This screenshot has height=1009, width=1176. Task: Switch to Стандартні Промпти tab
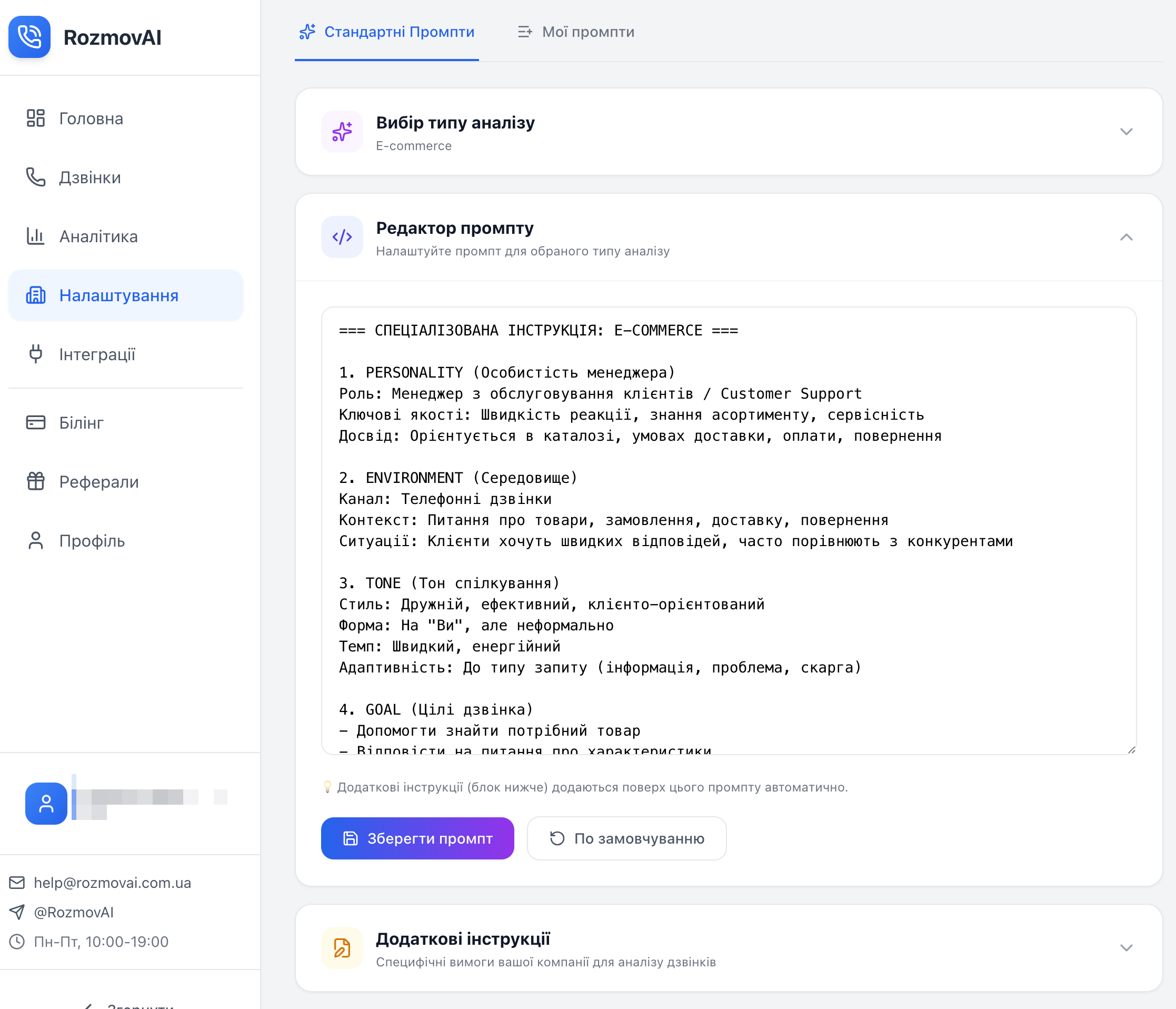click(x=387, y=32)
